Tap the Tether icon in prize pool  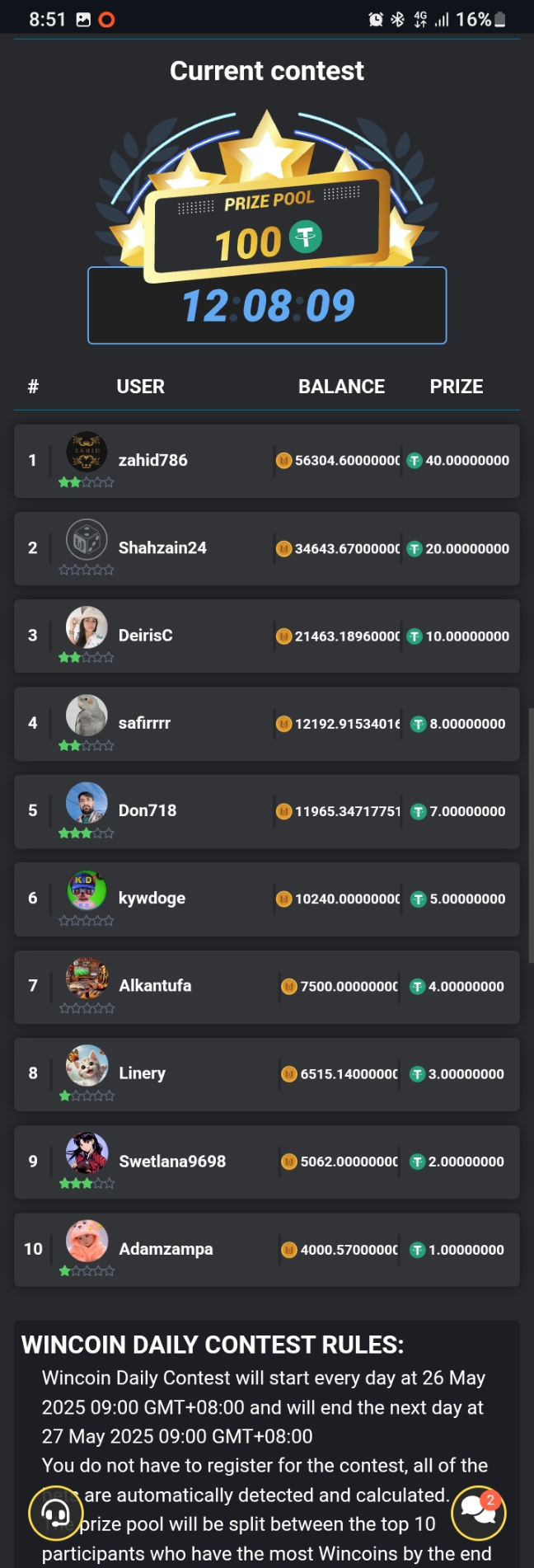tap(306, 237)
